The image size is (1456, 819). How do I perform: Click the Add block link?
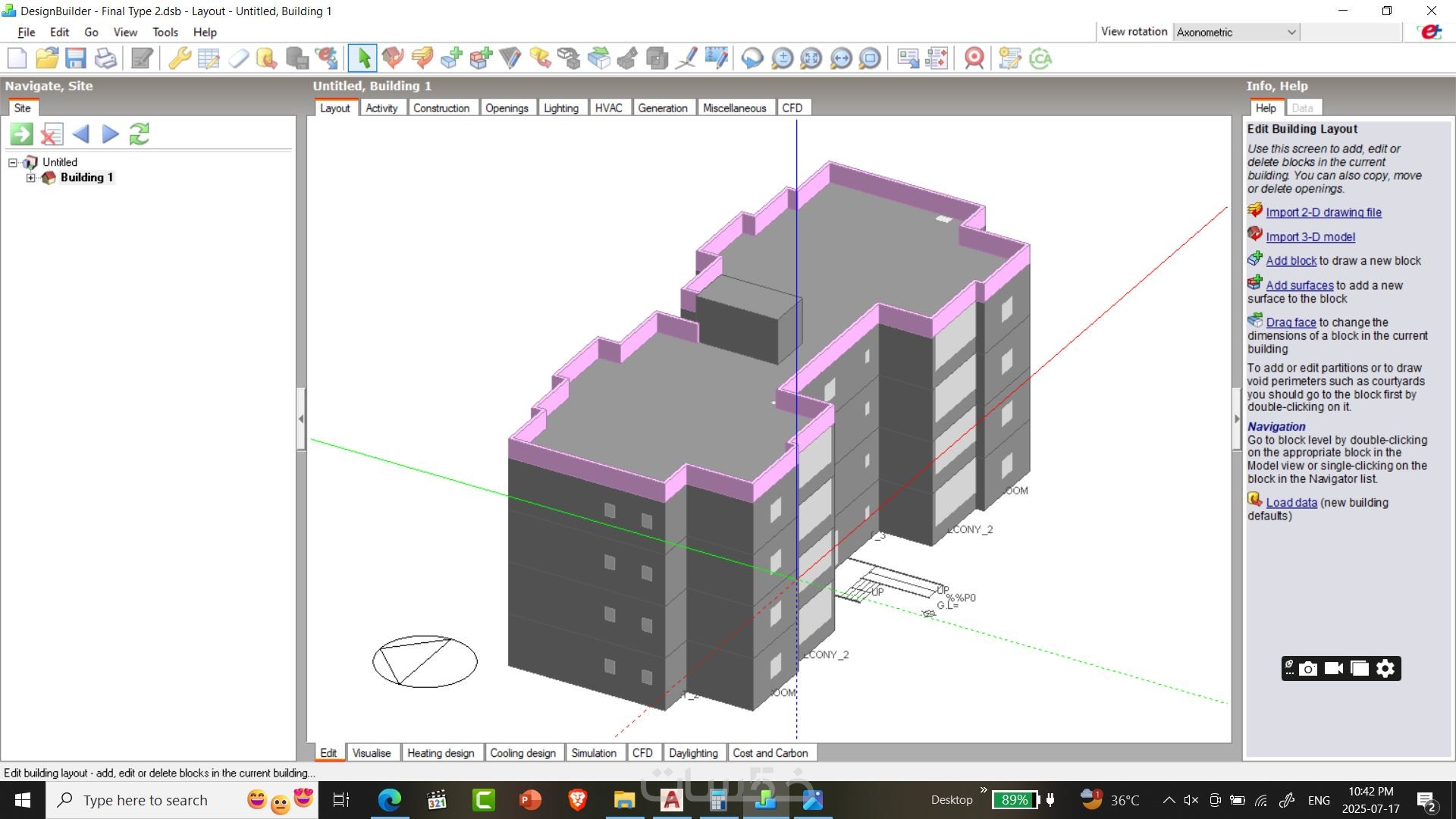pyautogui.click(x=1291, y=261)
